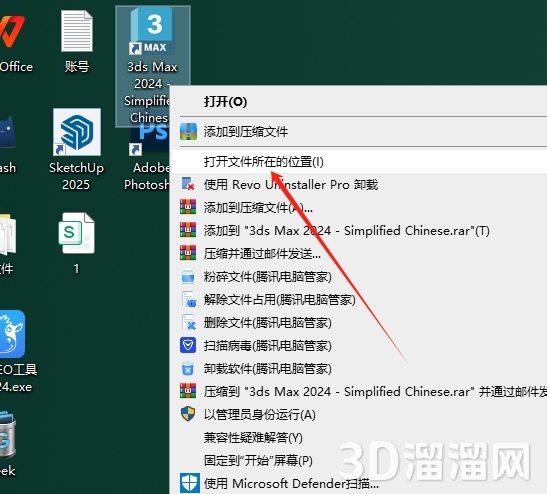
Task: Choose 粉碎文件(腾讯电脑管家)
Action: pos(359,277)
